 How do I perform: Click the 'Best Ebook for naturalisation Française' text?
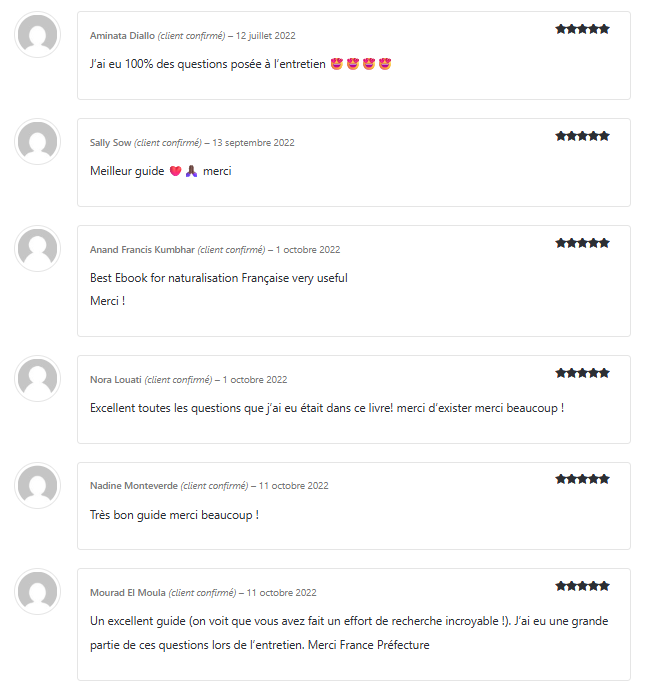click(189, 278)
